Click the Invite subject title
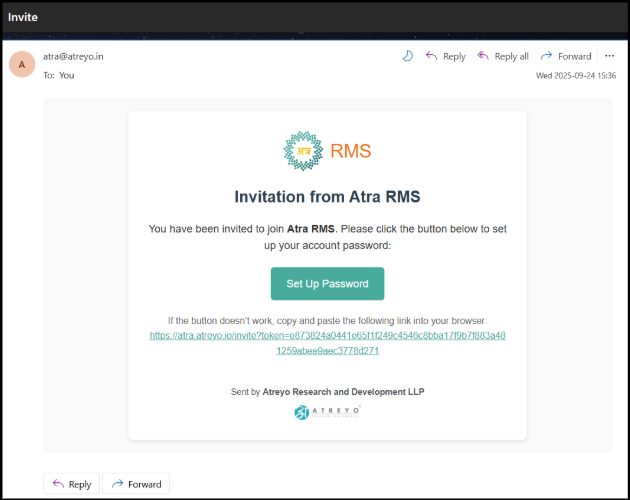The width and height of the screenshot is (630, 500). pos(23,17)
